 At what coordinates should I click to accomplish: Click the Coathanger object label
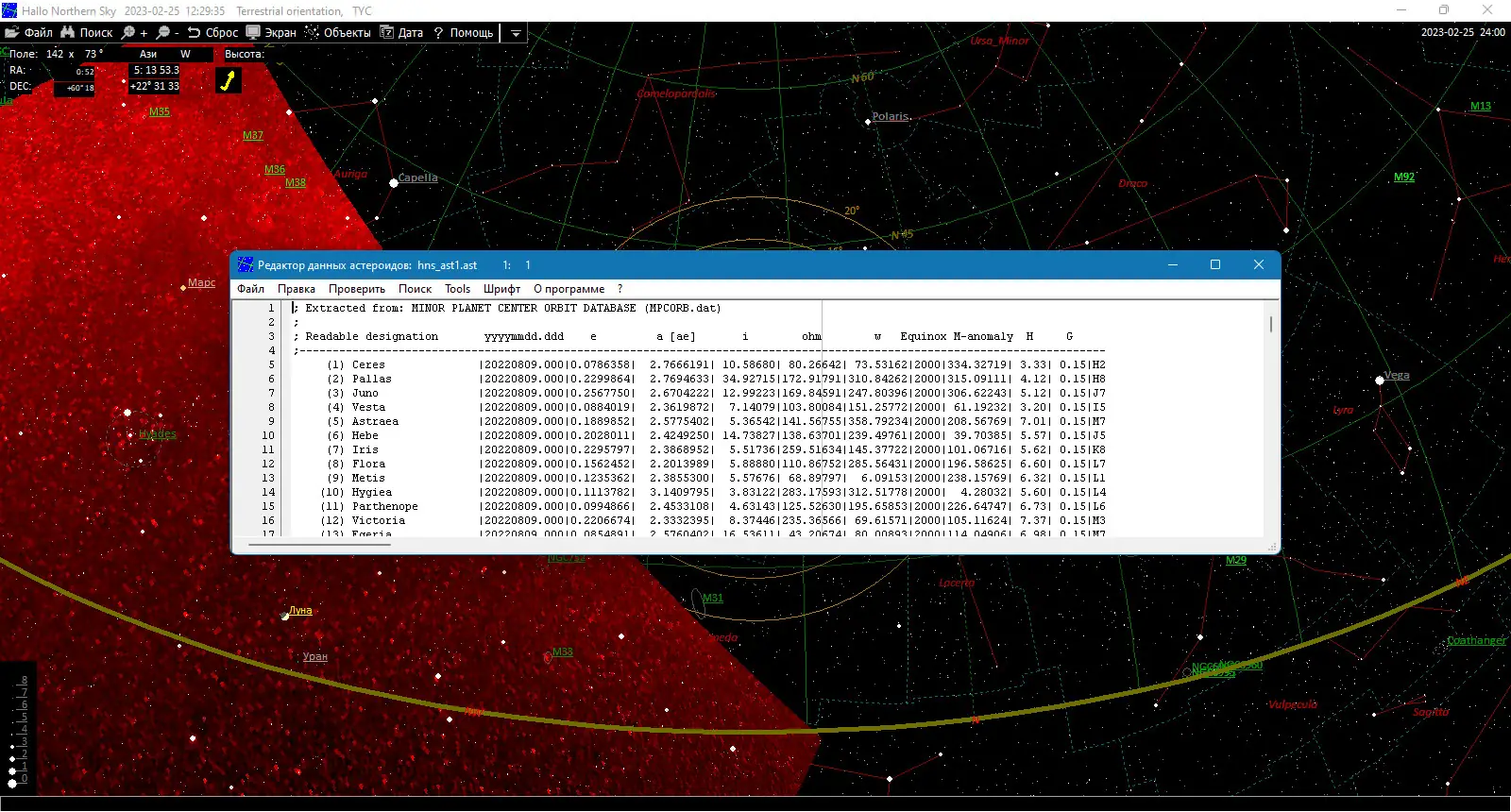[1477, 640]
